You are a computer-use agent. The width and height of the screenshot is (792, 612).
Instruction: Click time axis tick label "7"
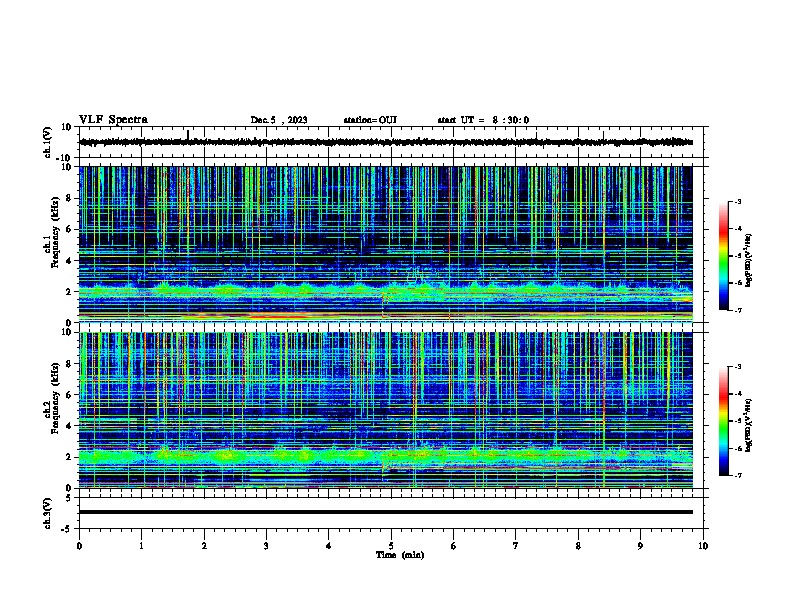pyautogui.click(x=516, y=546)
